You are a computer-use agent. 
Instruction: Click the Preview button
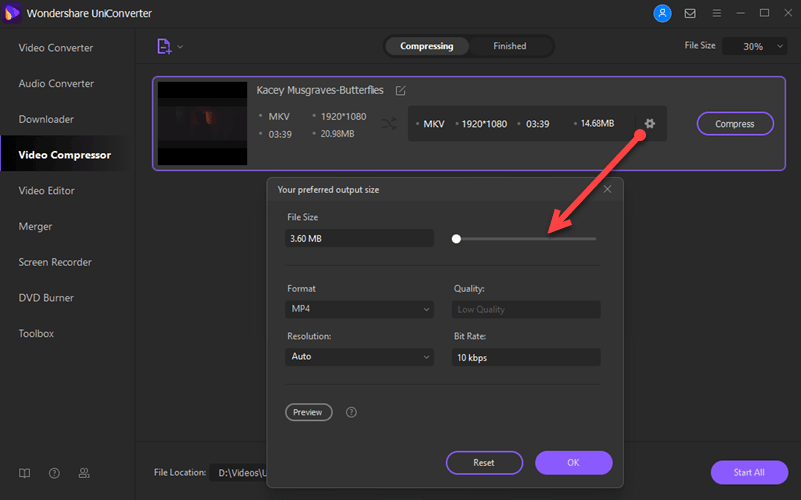click(x=308, y=412)
